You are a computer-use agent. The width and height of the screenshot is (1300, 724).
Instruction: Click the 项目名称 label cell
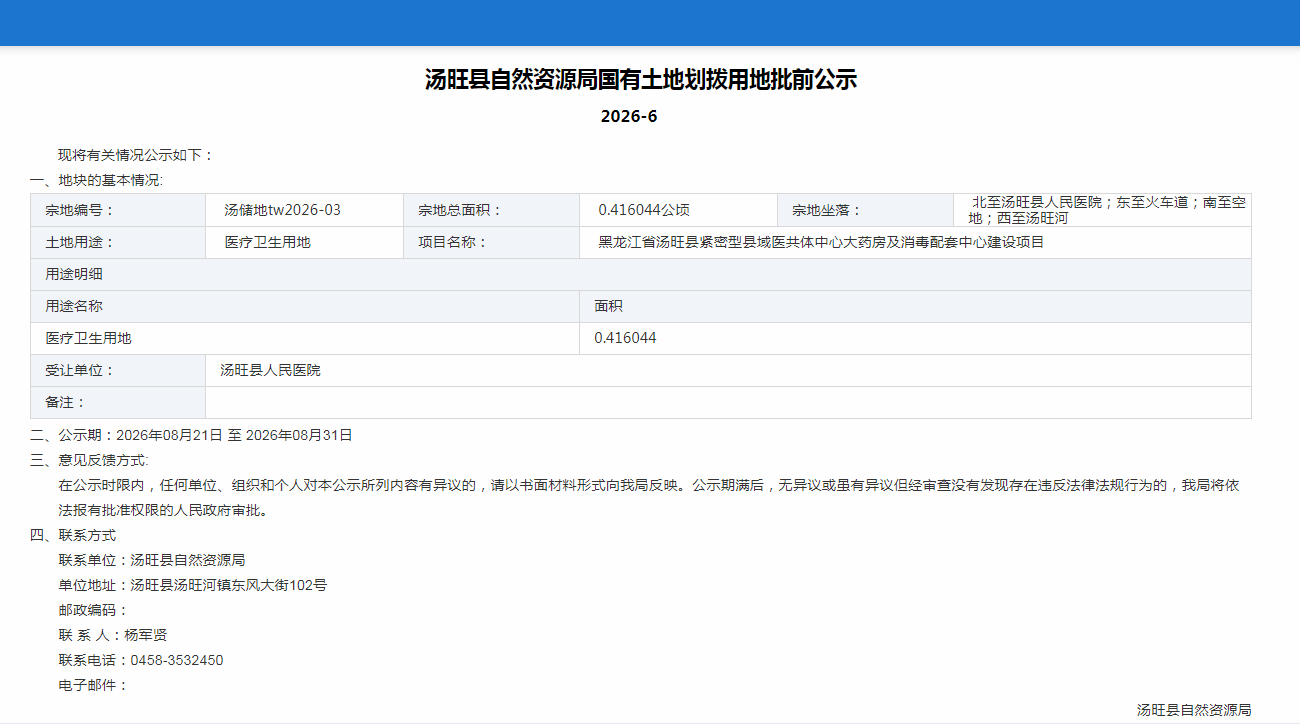(x=491, y=242)
